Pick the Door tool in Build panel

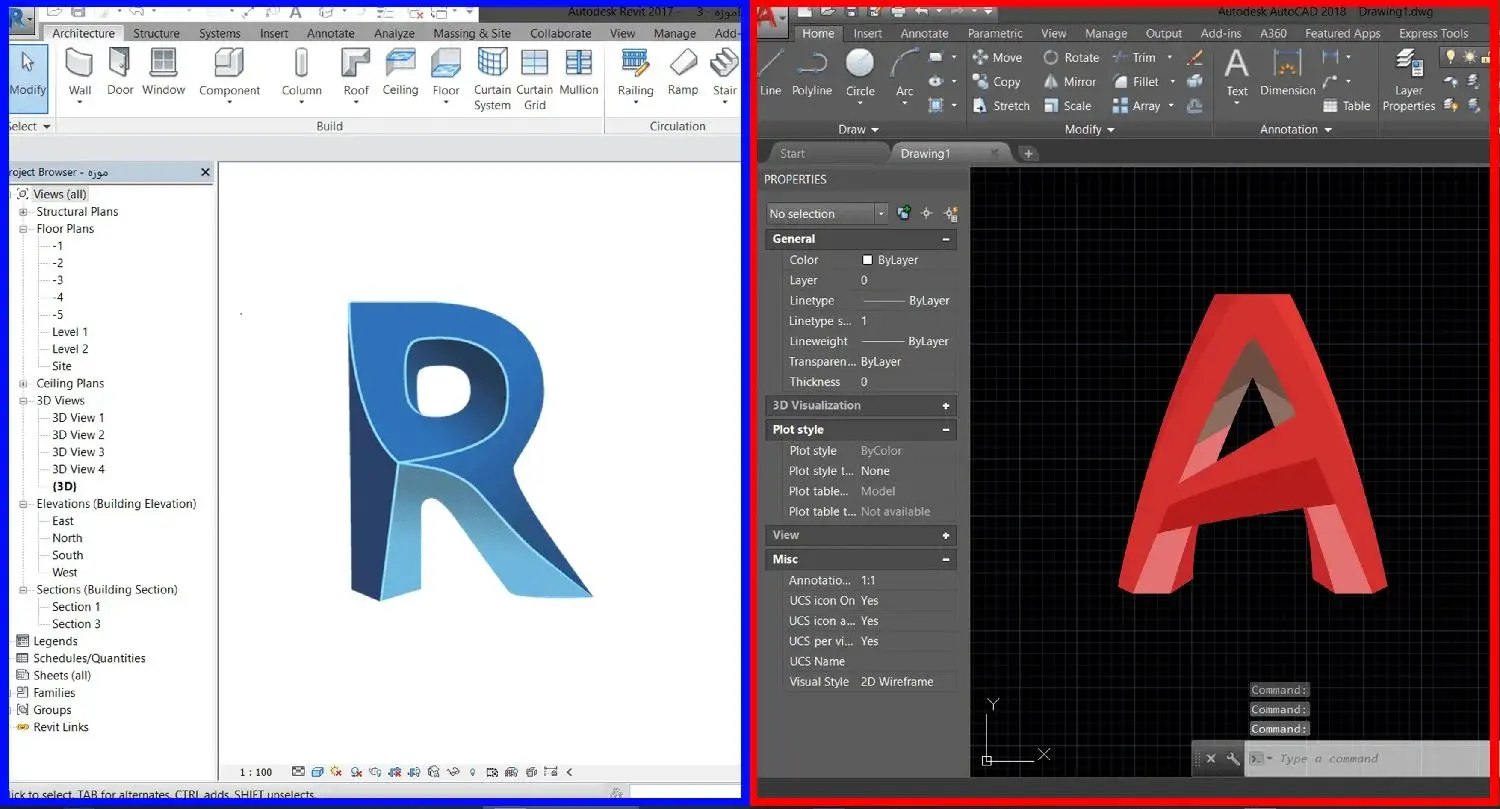(120, 72)
